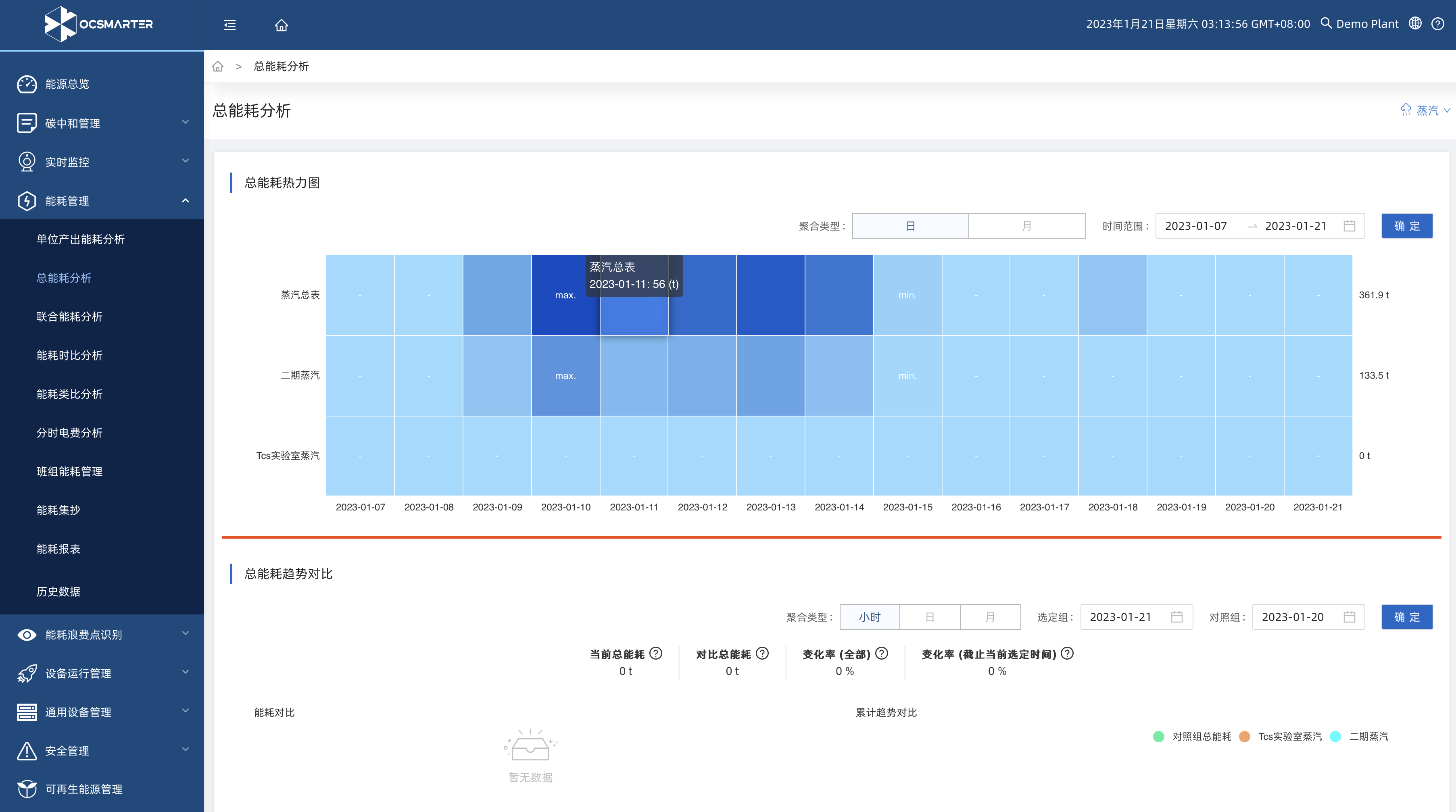Expand the 设备运行管理 chevron

point(186,672)
